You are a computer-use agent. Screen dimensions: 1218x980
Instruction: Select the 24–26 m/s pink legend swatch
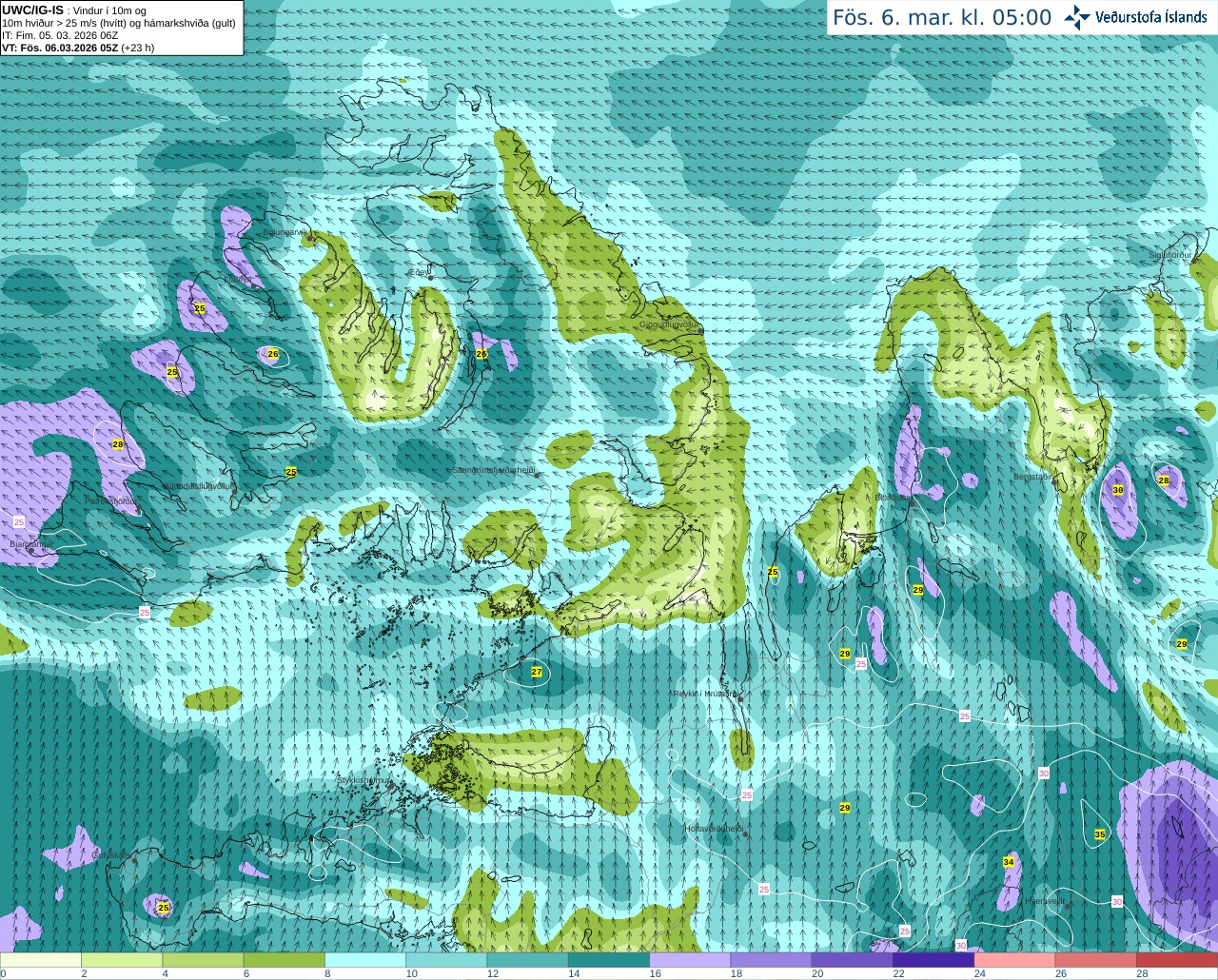point(1015,960)
